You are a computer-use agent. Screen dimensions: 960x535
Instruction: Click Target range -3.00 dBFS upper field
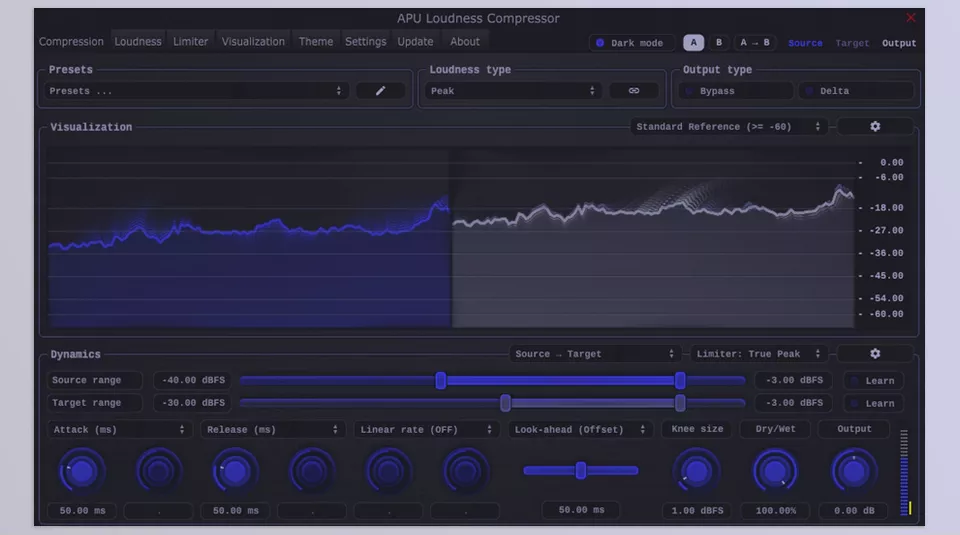coord(794,403)
